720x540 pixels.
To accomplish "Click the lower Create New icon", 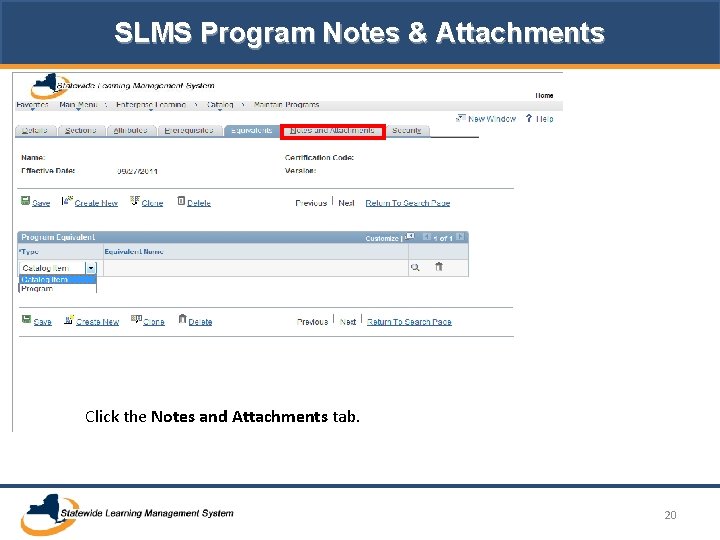I will tap(69, 319).
